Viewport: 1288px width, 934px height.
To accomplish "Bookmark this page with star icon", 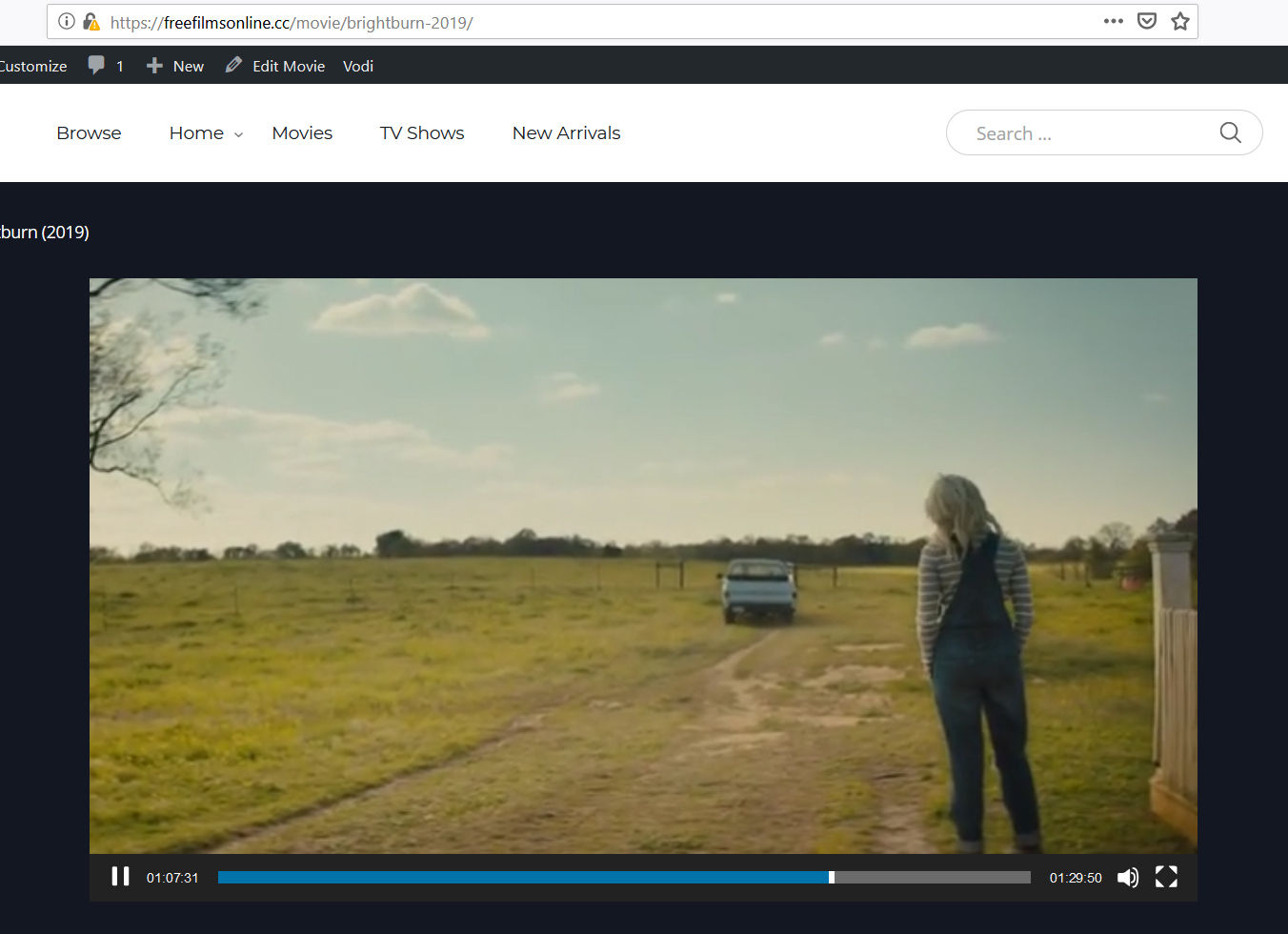I will click(x=1180, y=21).
